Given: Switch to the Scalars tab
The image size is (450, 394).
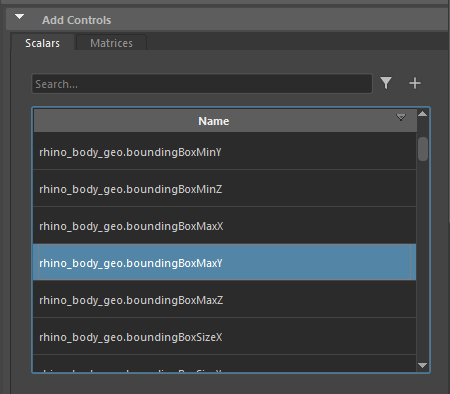Looking at the screenshot, I should click(x=42, y=43).
